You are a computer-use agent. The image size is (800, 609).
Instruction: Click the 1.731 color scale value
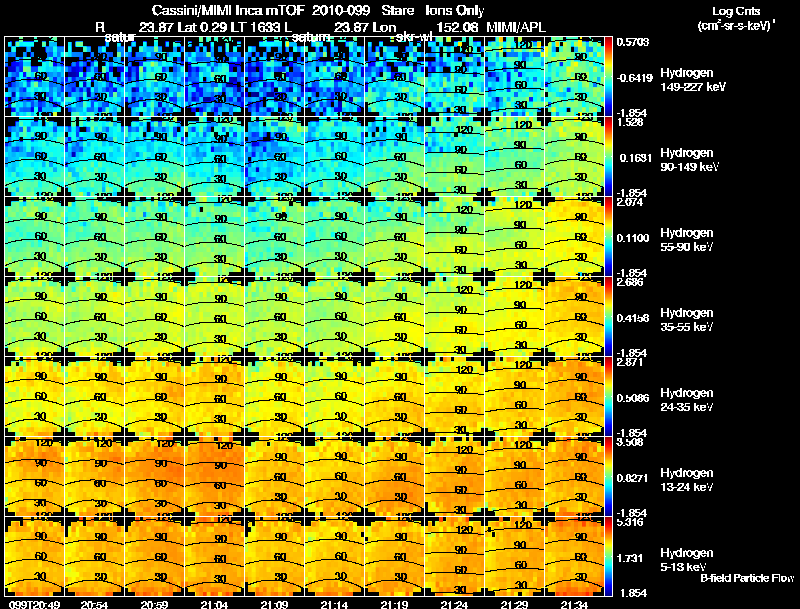631,559
